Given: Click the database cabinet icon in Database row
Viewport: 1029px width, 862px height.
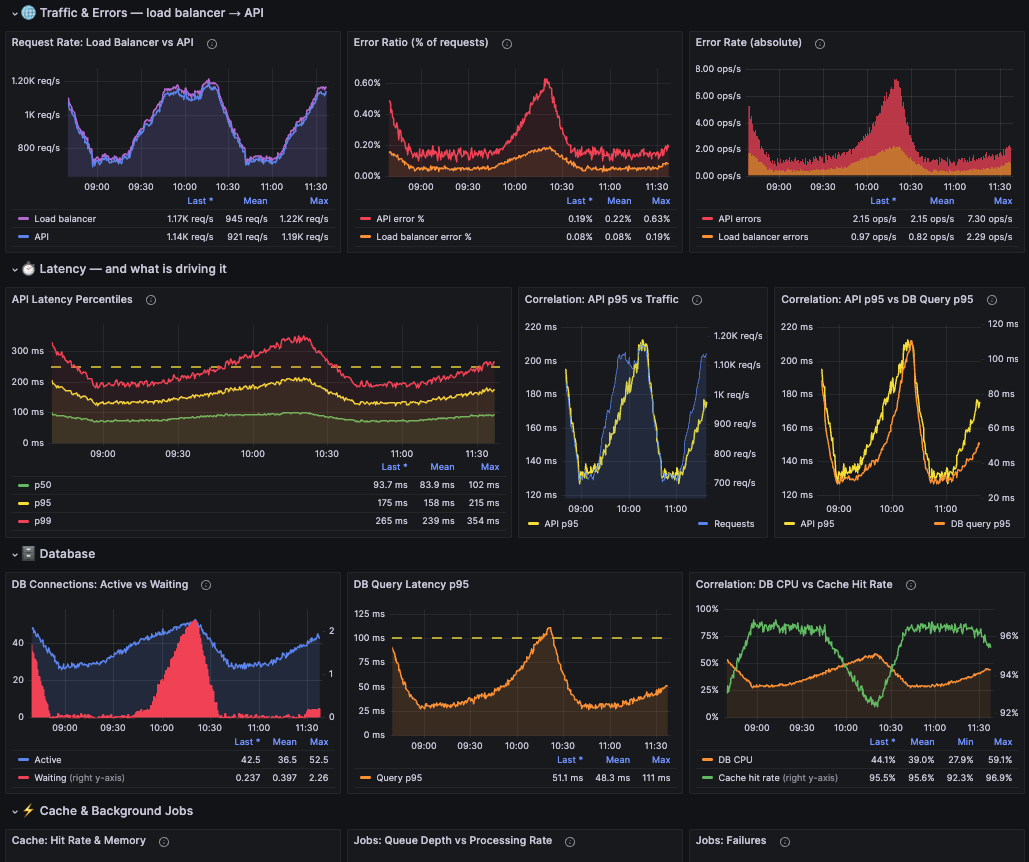Looking at the screenshot, I should (28, 553).
